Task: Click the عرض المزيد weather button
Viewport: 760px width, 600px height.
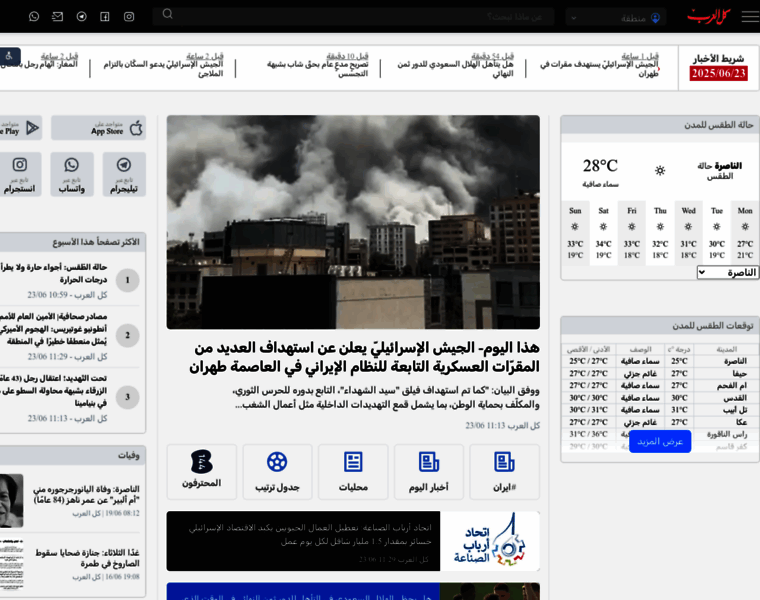Action: click(660, 442)
